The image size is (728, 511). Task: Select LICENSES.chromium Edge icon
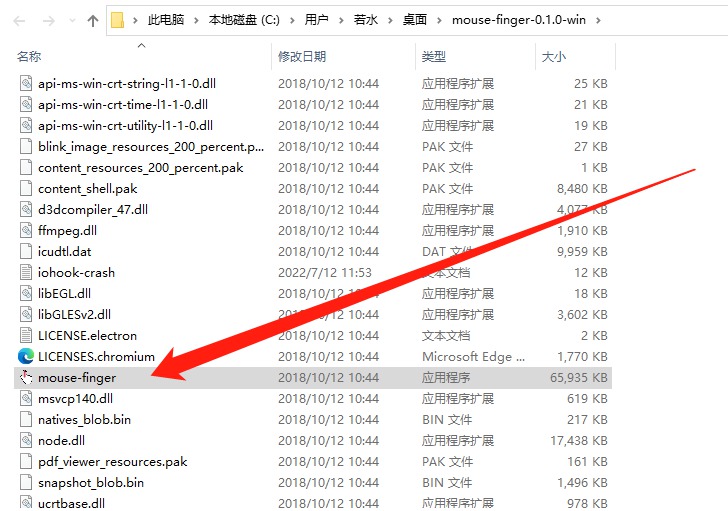coord(26,356)
